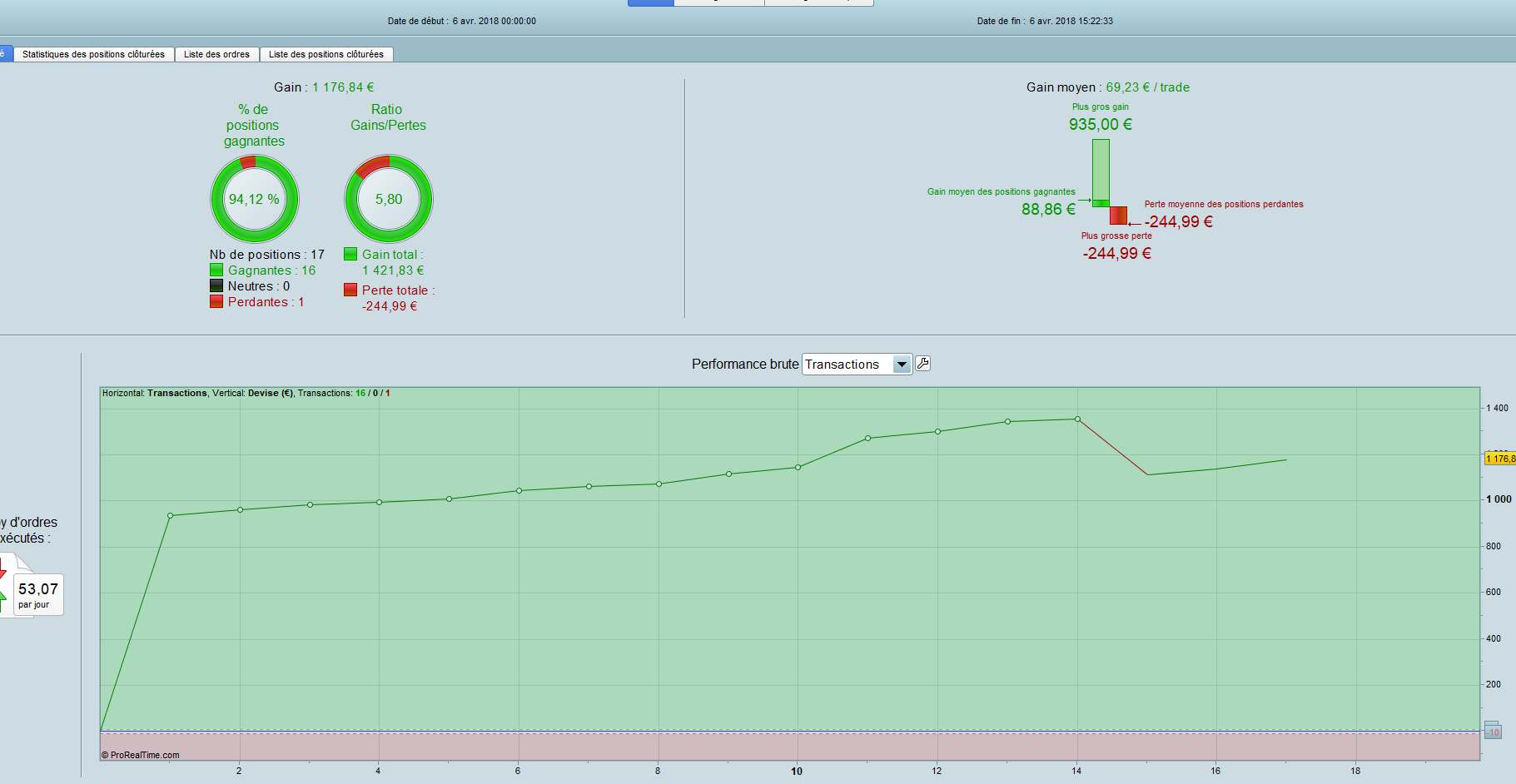
Task: Click the black Neutres legend square
Action: (x=216, y=286)
